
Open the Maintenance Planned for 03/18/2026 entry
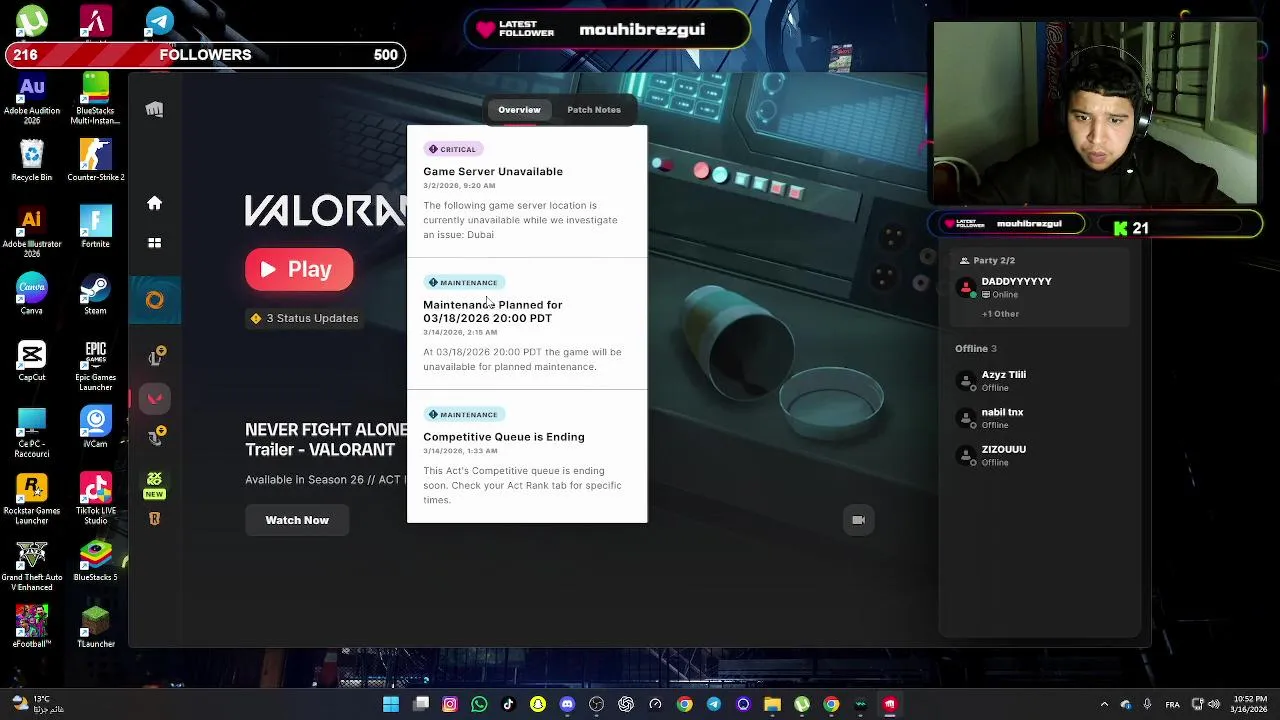[x=527, y=324]
